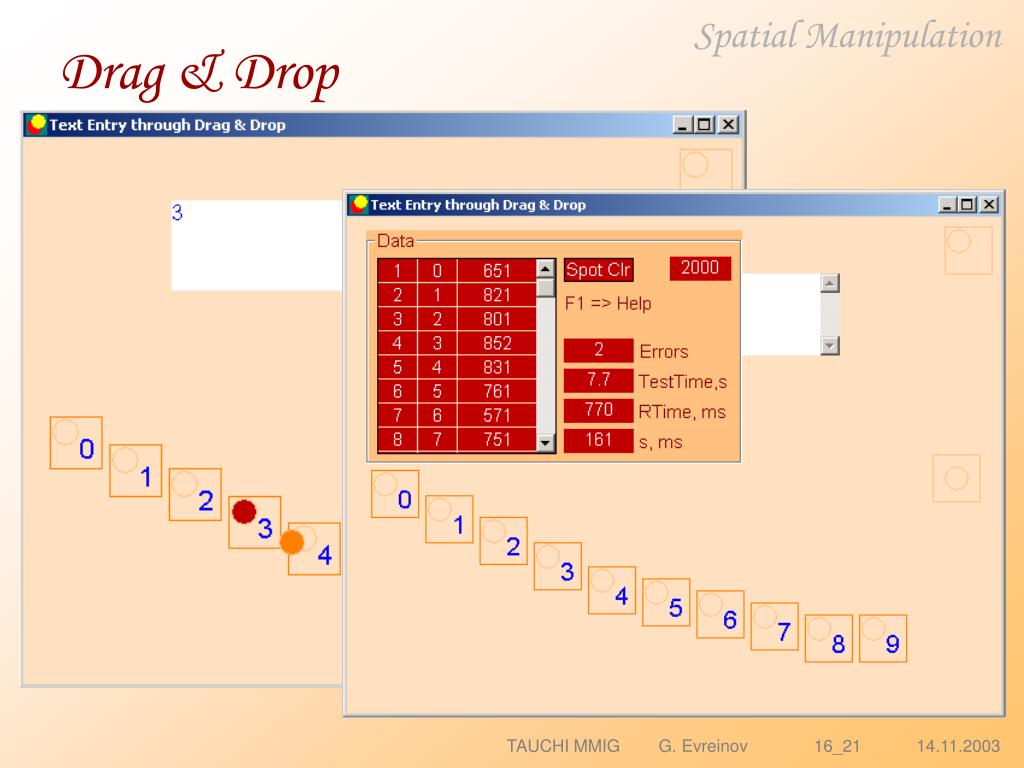Click the digit 2 box in the front window

[x=504, y=541]
